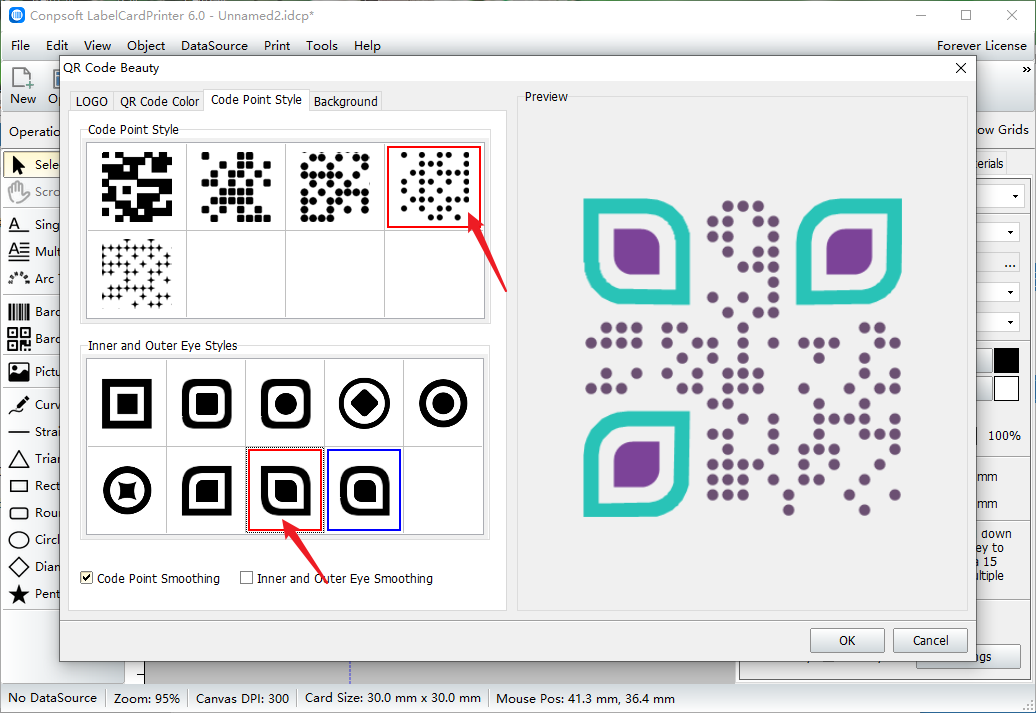Toggle the Code Point Smoothing checkbox
The image size is (1036, 713).
click(87, 578)
